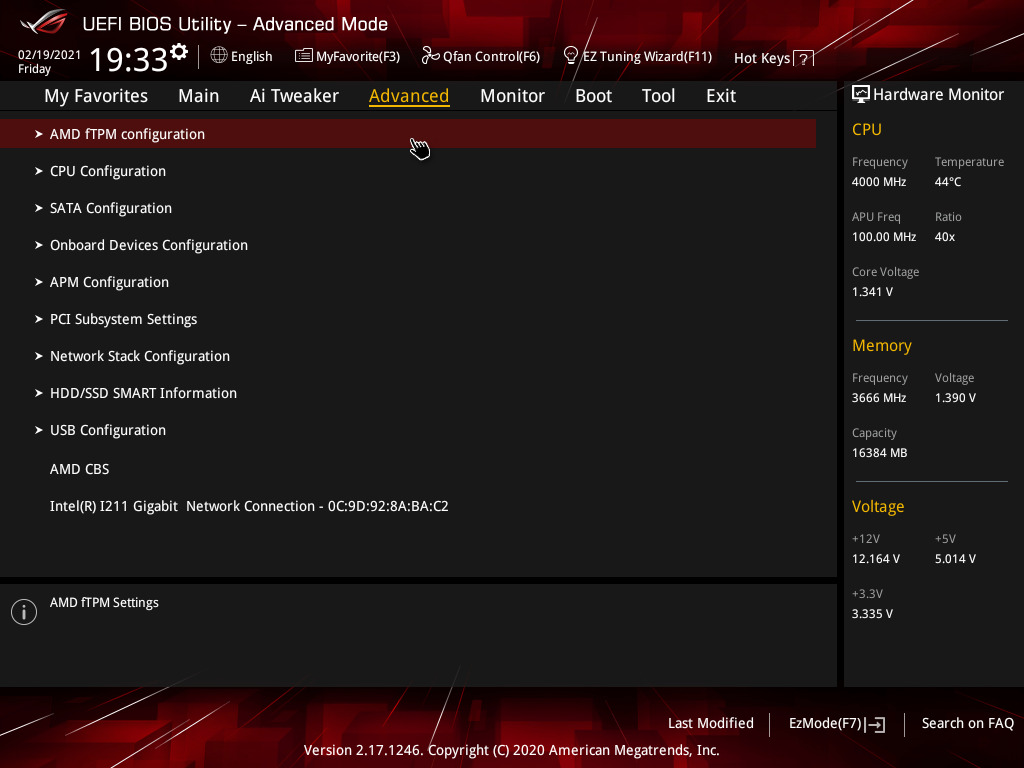Launch EZ Tuning Wizard(F11) label
The image size is (1024, 768).
[647, 57]
